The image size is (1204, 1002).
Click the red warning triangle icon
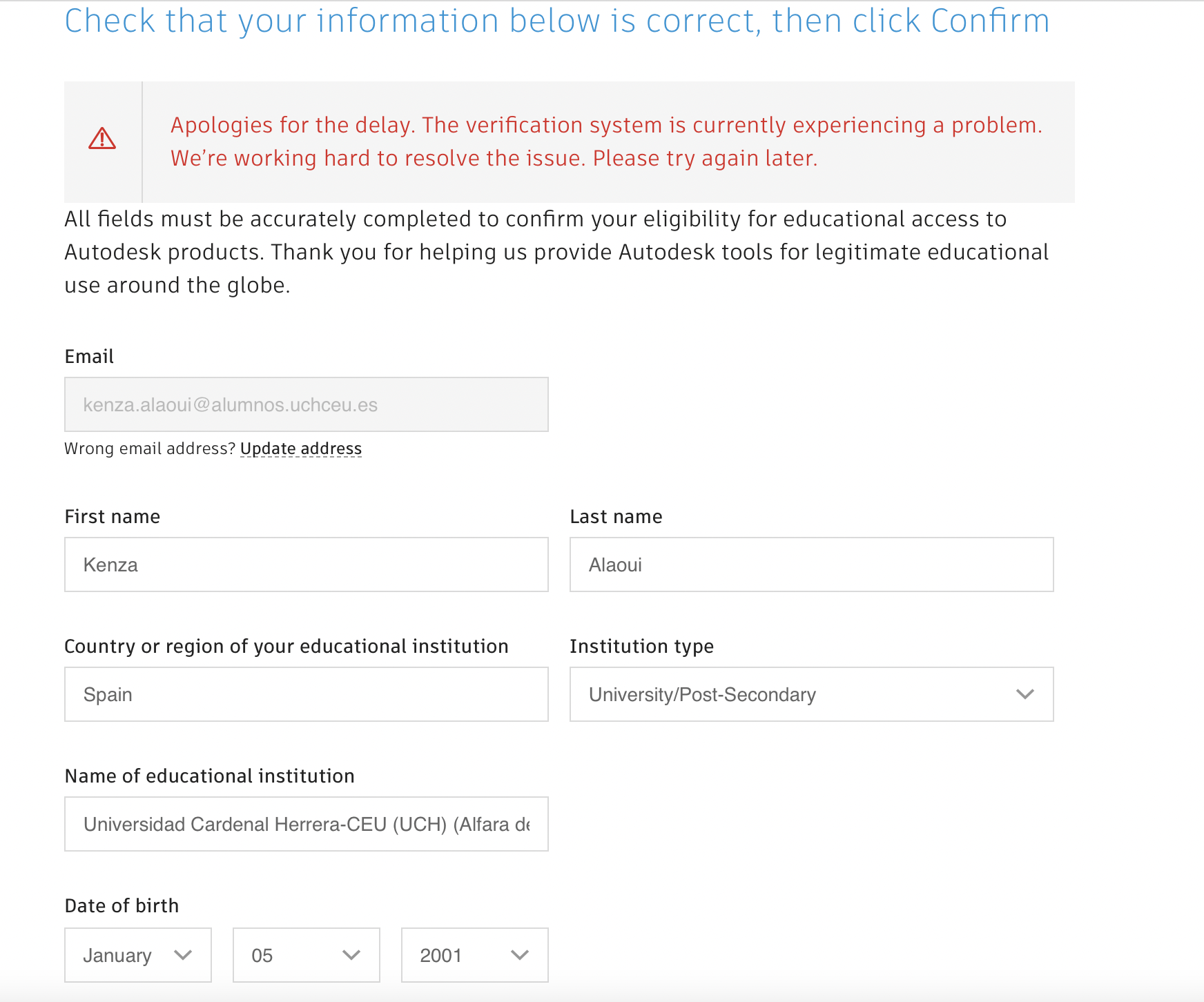click(x=102, y=140)
